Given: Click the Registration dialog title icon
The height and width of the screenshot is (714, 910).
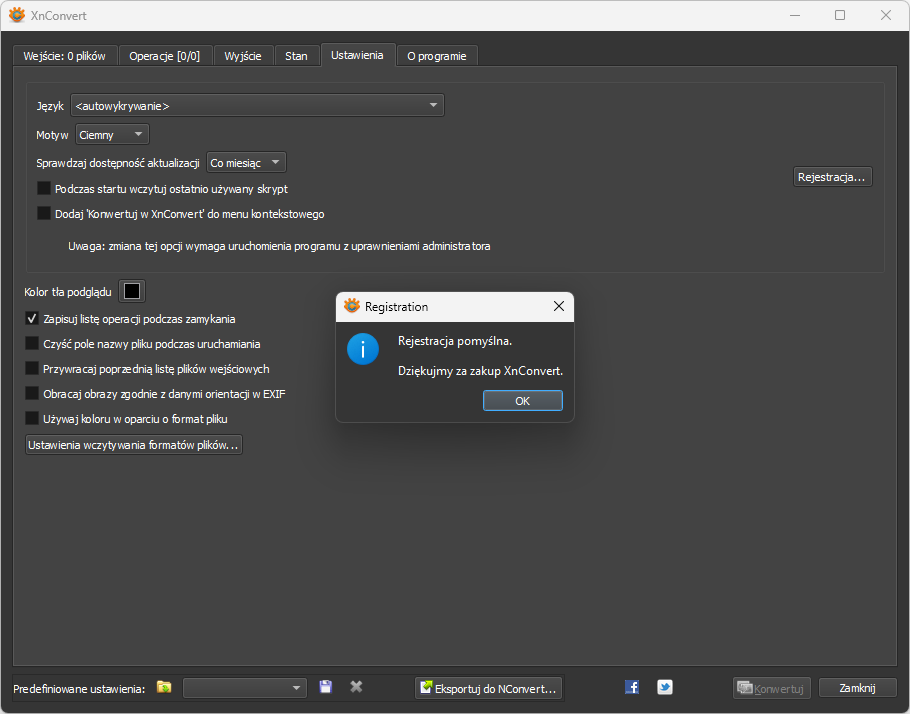Looking at the screenshot, I should pos(352,306).
